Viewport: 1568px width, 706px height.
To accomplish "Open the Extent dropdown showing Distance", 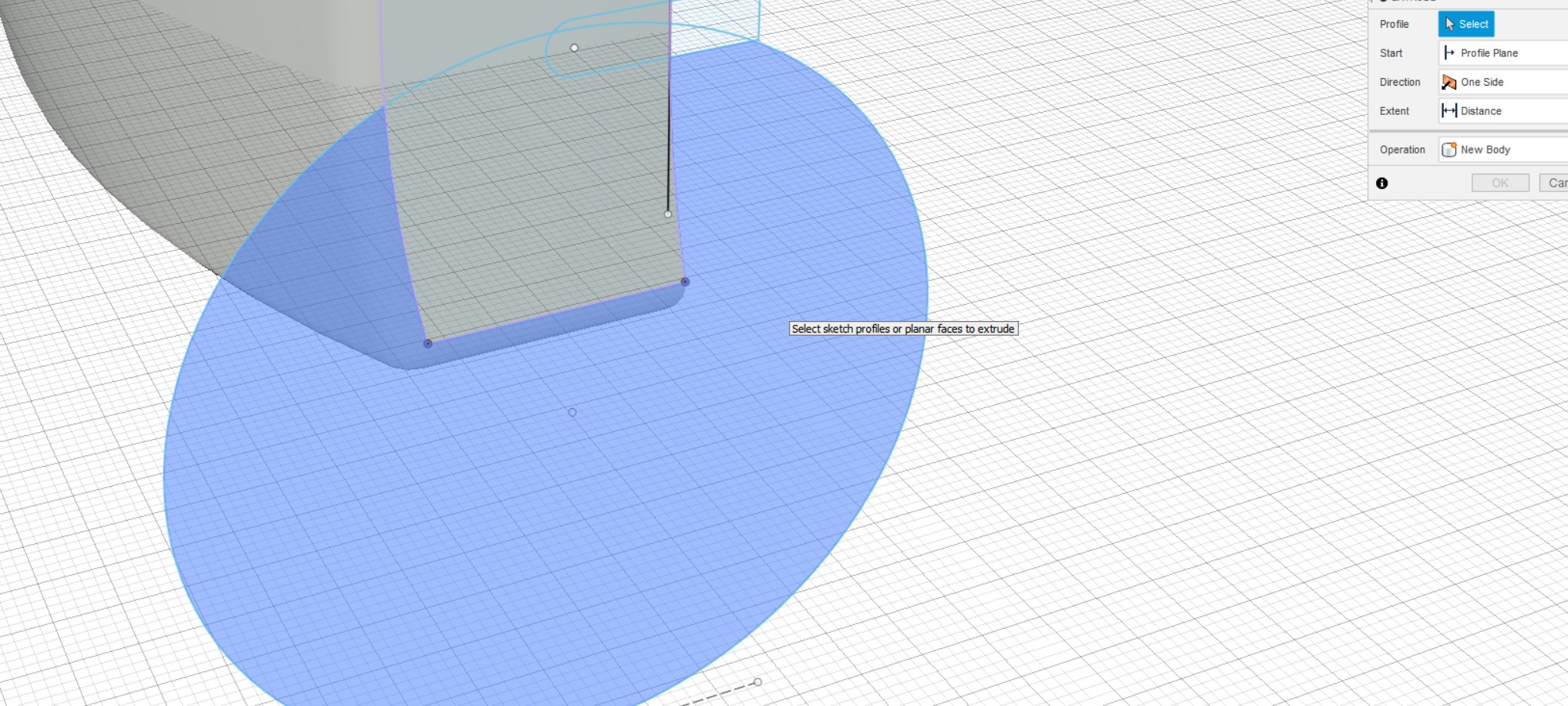I will pos(1503,111).
